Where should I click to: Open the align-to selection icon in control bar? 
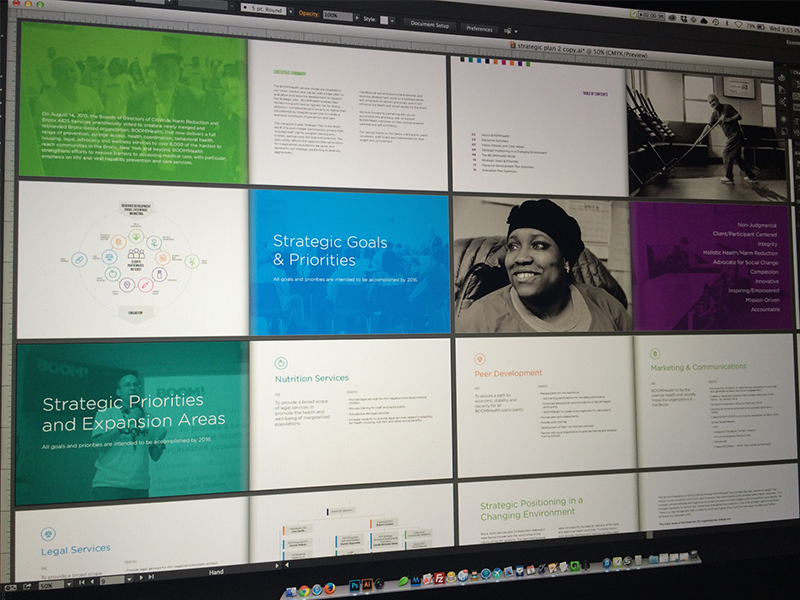tap(509, 31)
